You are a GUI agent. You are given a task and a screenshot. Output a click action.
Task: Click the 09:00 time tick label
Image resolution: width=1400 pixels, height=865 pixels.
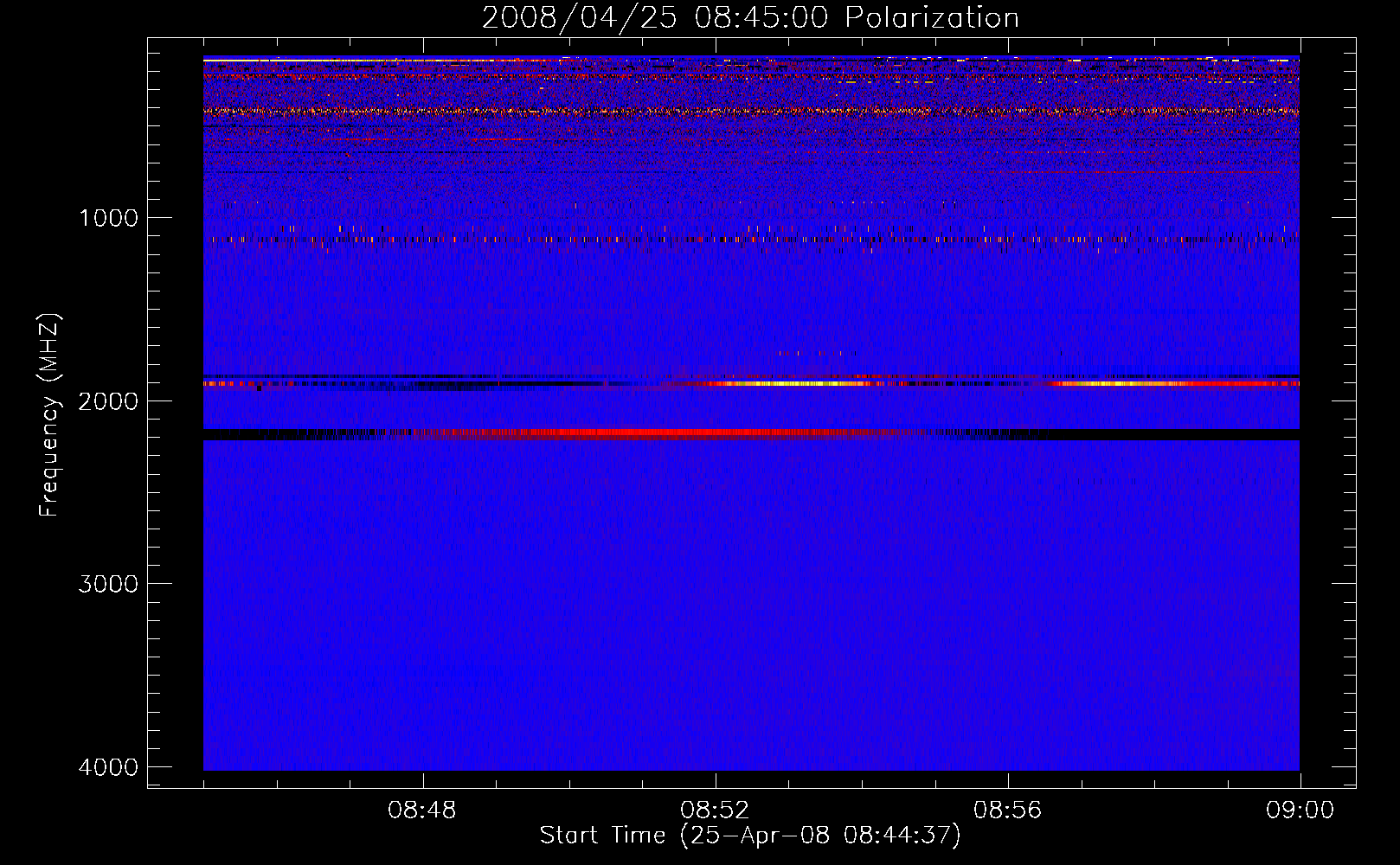click(1300, 811)
